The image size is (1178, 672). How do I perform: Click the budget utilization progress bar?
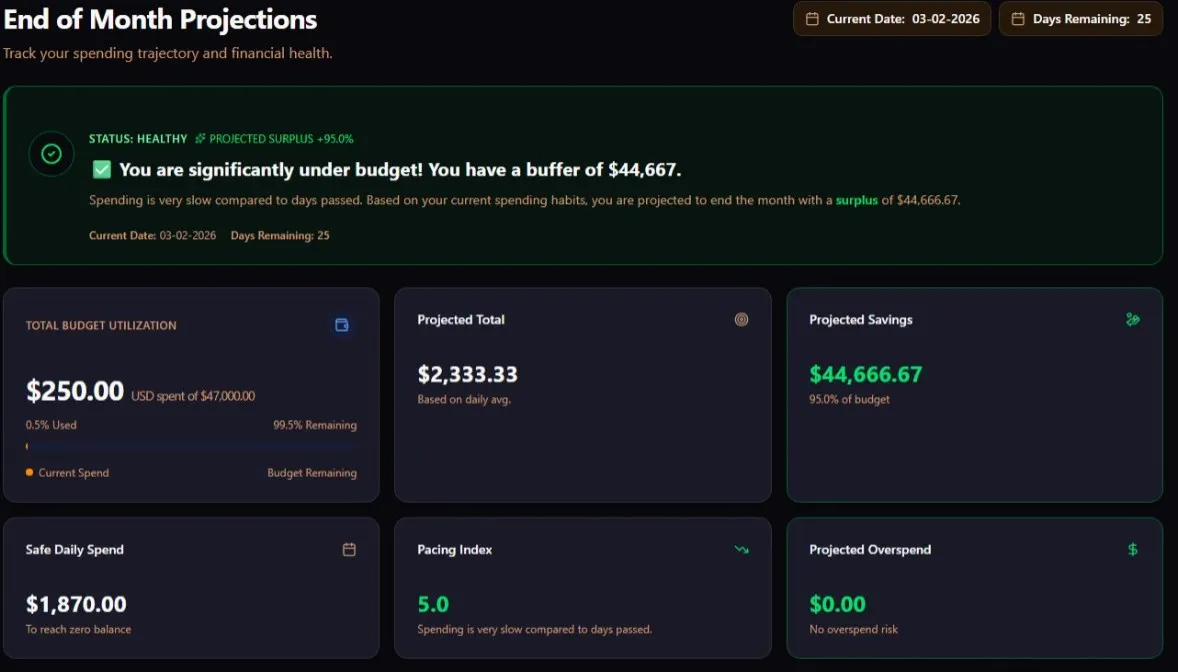(x=191, y=446)
